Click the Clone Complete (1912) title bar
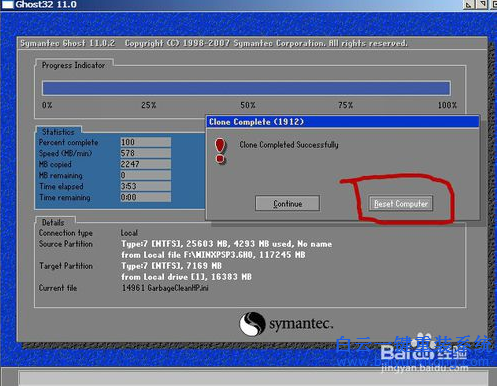Viewport: 497px width, 387px height. click(x=343, y=122)
